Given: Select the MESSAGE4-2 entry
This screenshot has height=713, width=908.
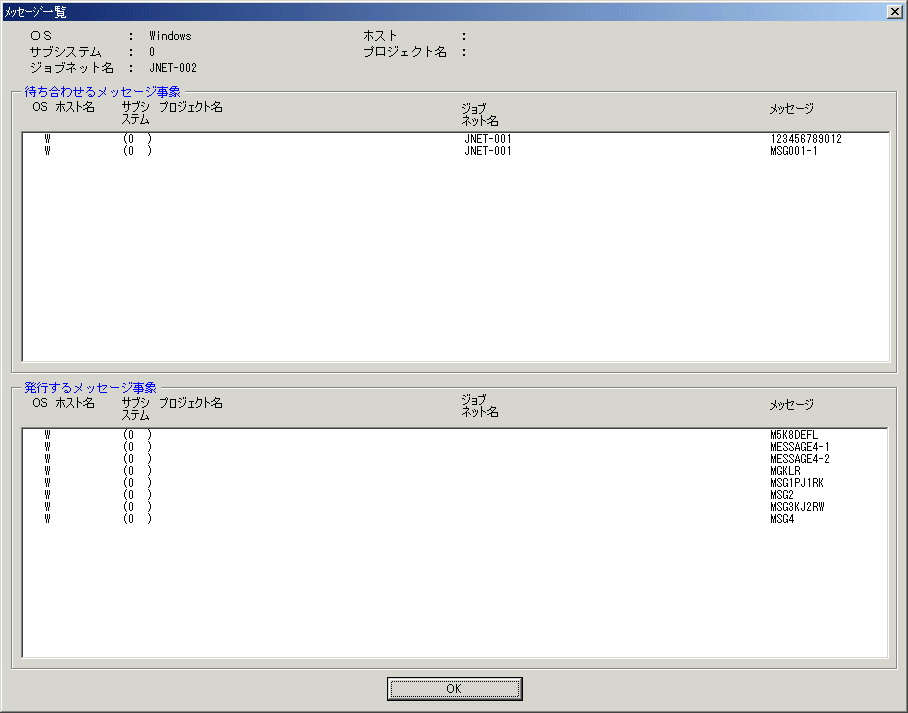Looking at the screenshot, I should click(x=455, y=459).
